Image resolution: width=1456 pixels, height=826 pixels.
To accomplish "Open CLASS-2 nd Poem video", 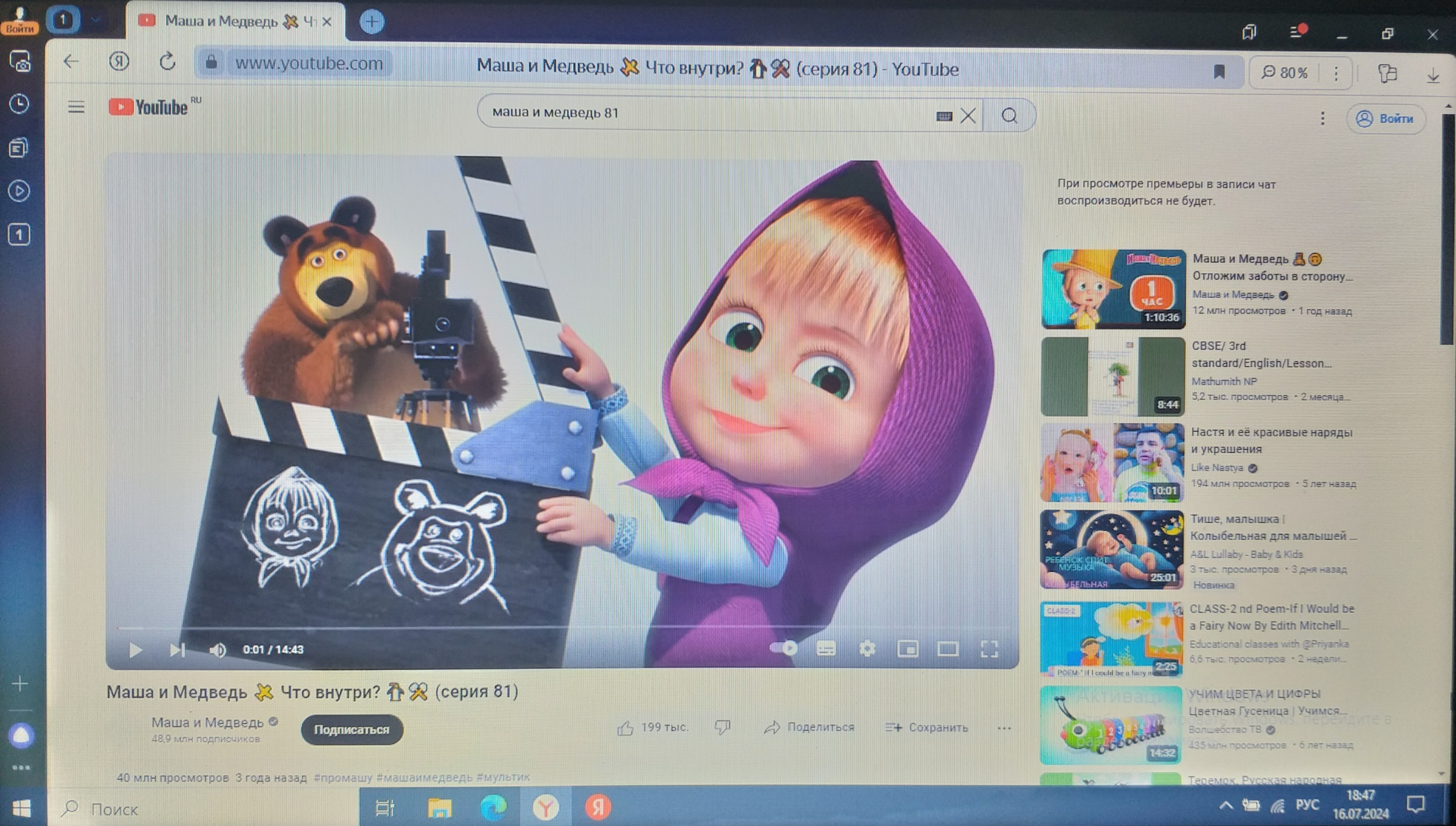I will 1111,639.
